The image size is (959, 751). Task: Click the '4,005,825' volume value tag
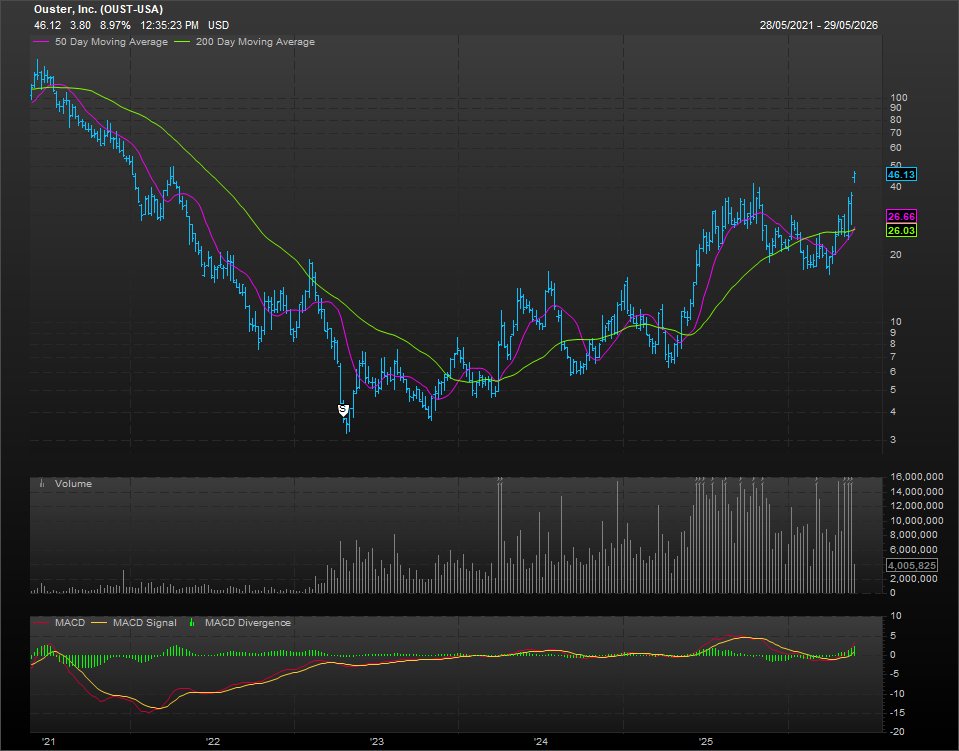tap(911, 565)
